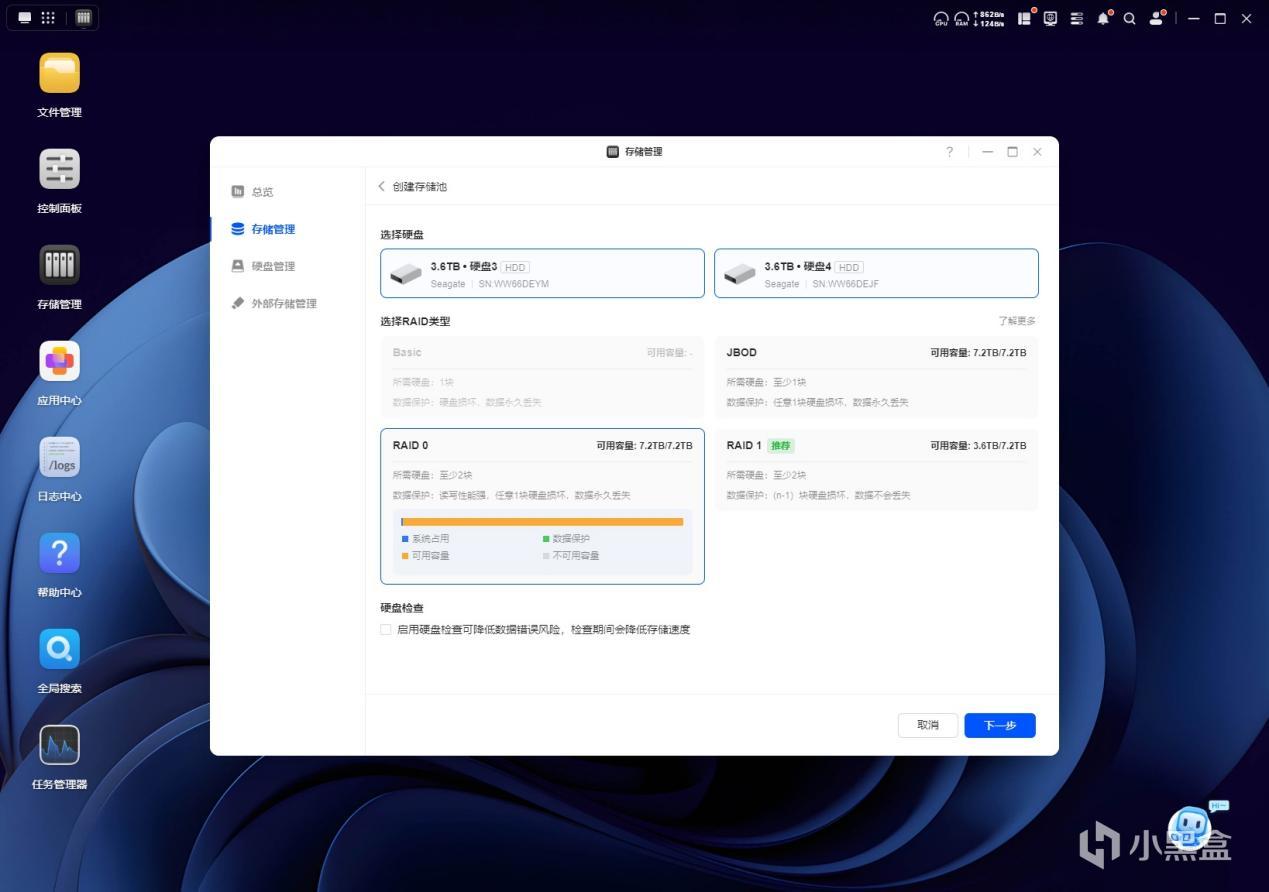The width and height of the screenshot is (1269, 892).
Task: Open the 文件管理 desktop icon
Action: (x=59, y=73)
